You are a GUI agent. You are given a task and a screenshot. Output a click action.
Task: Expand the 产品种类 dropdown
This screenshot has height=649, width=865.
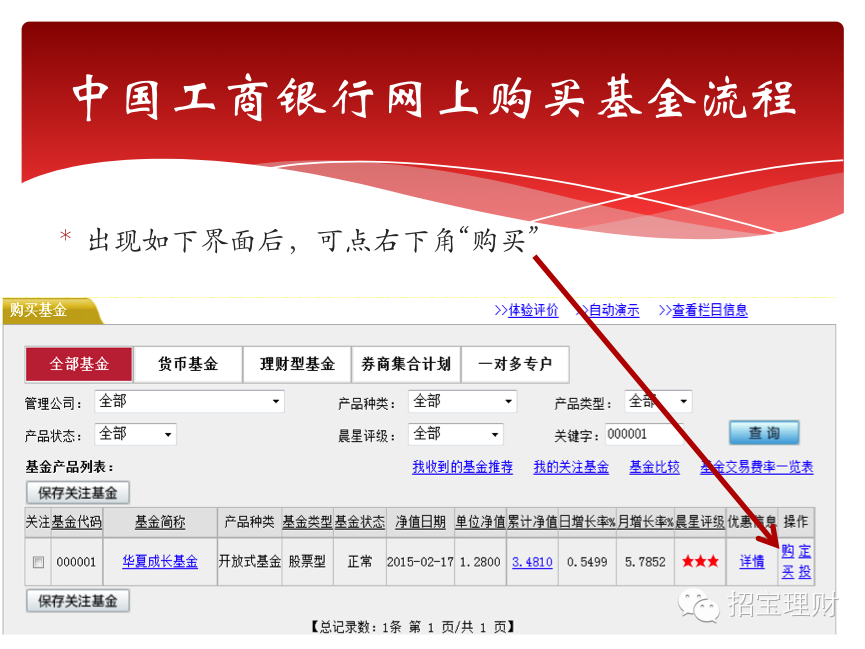point(462,402)
